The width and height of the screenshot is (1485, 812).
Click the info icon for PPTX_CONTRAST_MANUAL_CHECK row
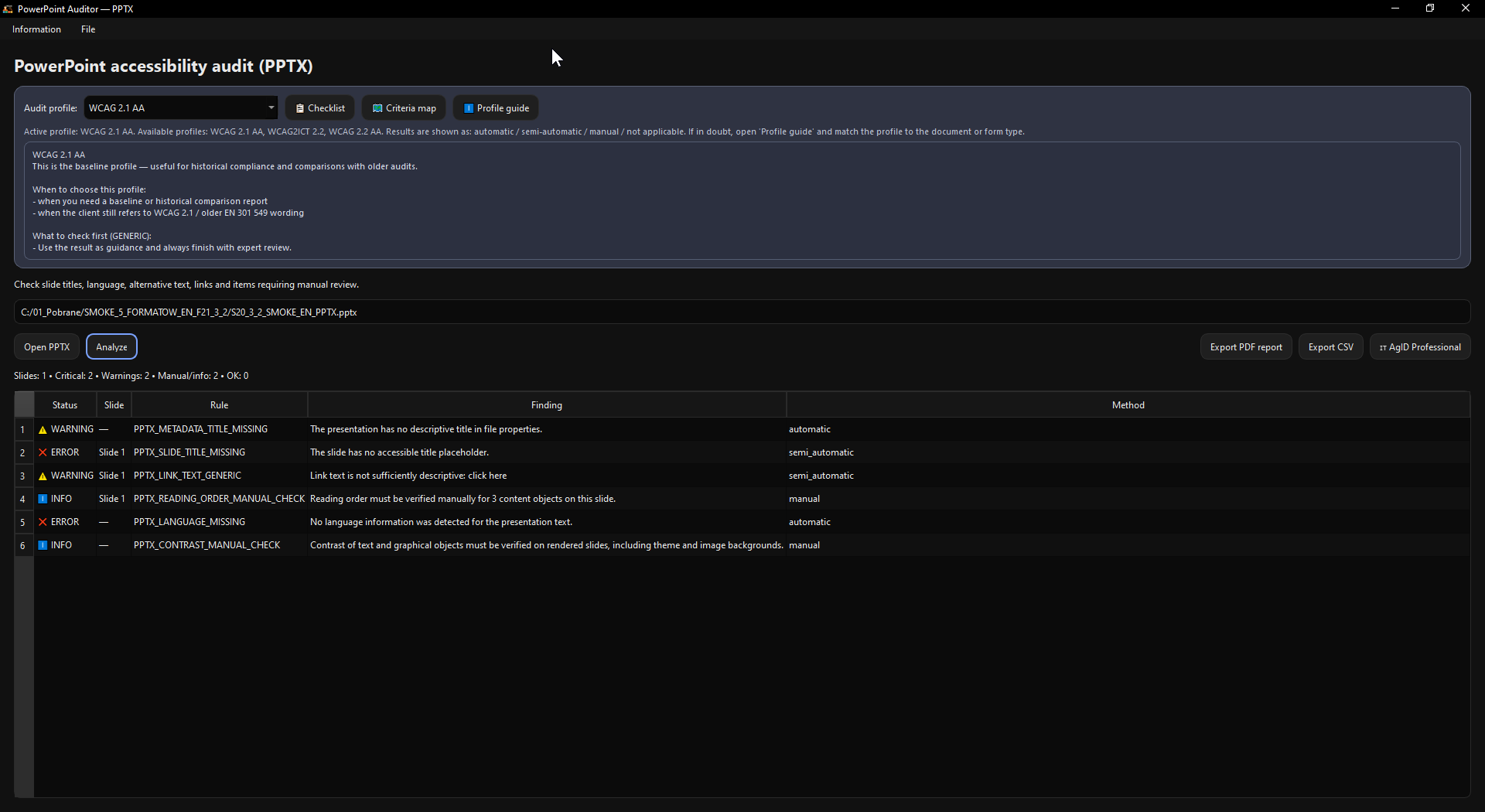[x=43, y=545]
